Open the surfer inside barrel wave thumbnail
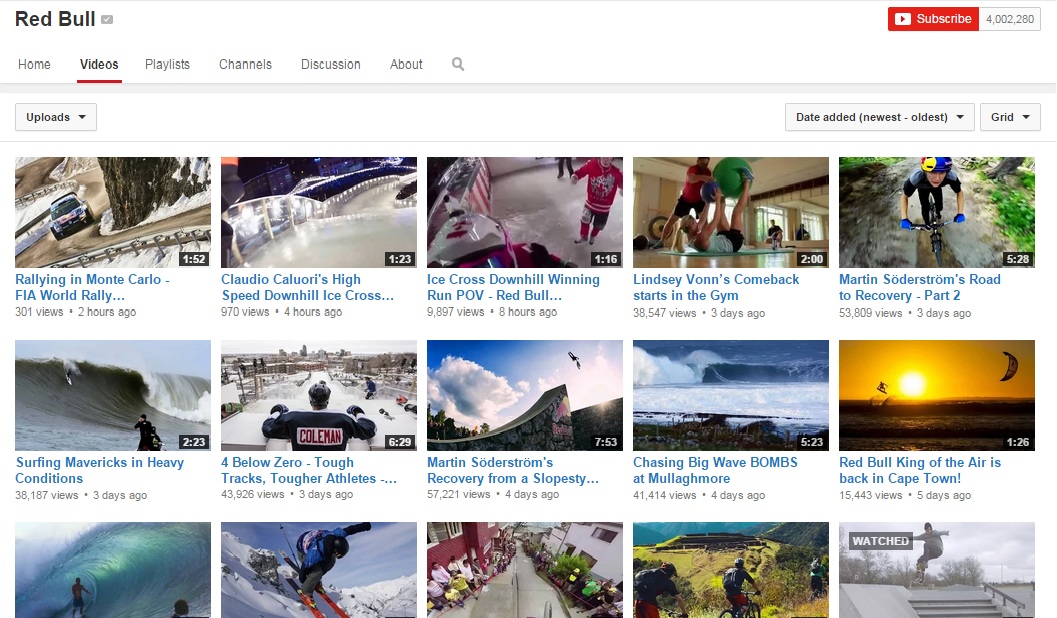The height and width of the screenshot is (618, 1057). (113, 570)
